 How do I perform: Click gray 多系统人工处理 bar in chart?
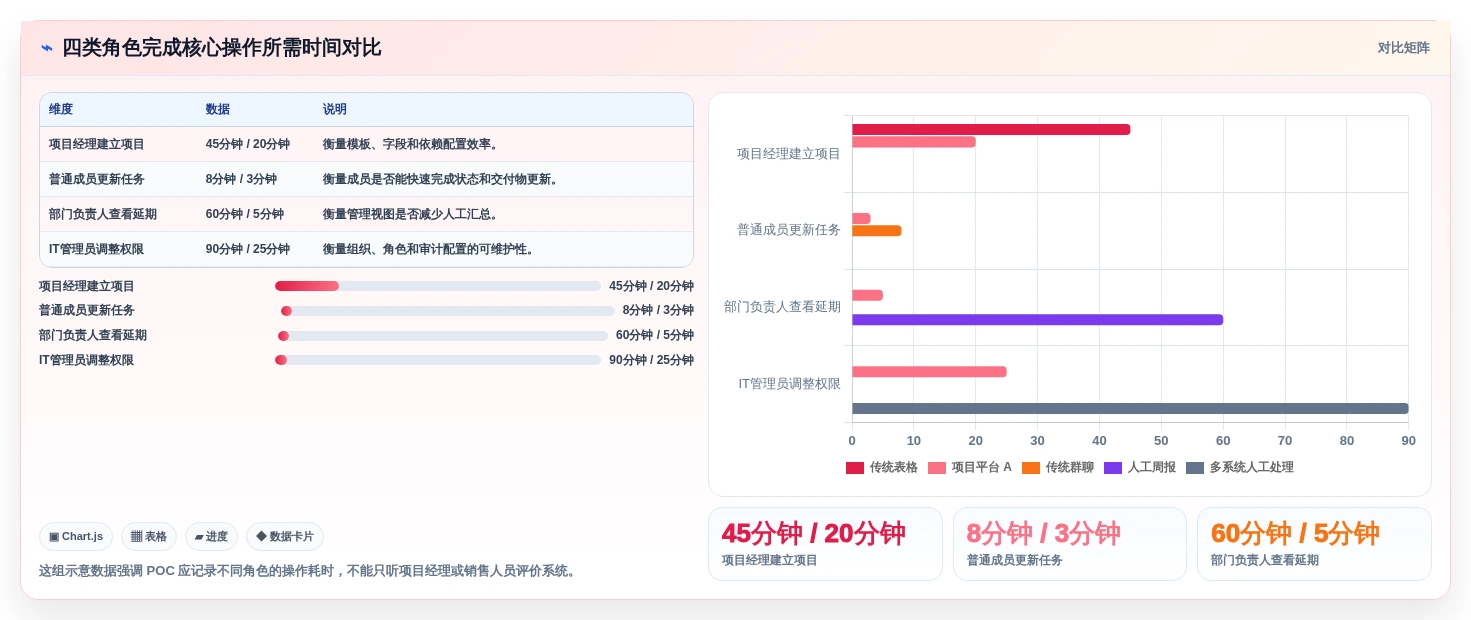[x=1130, y=409]
